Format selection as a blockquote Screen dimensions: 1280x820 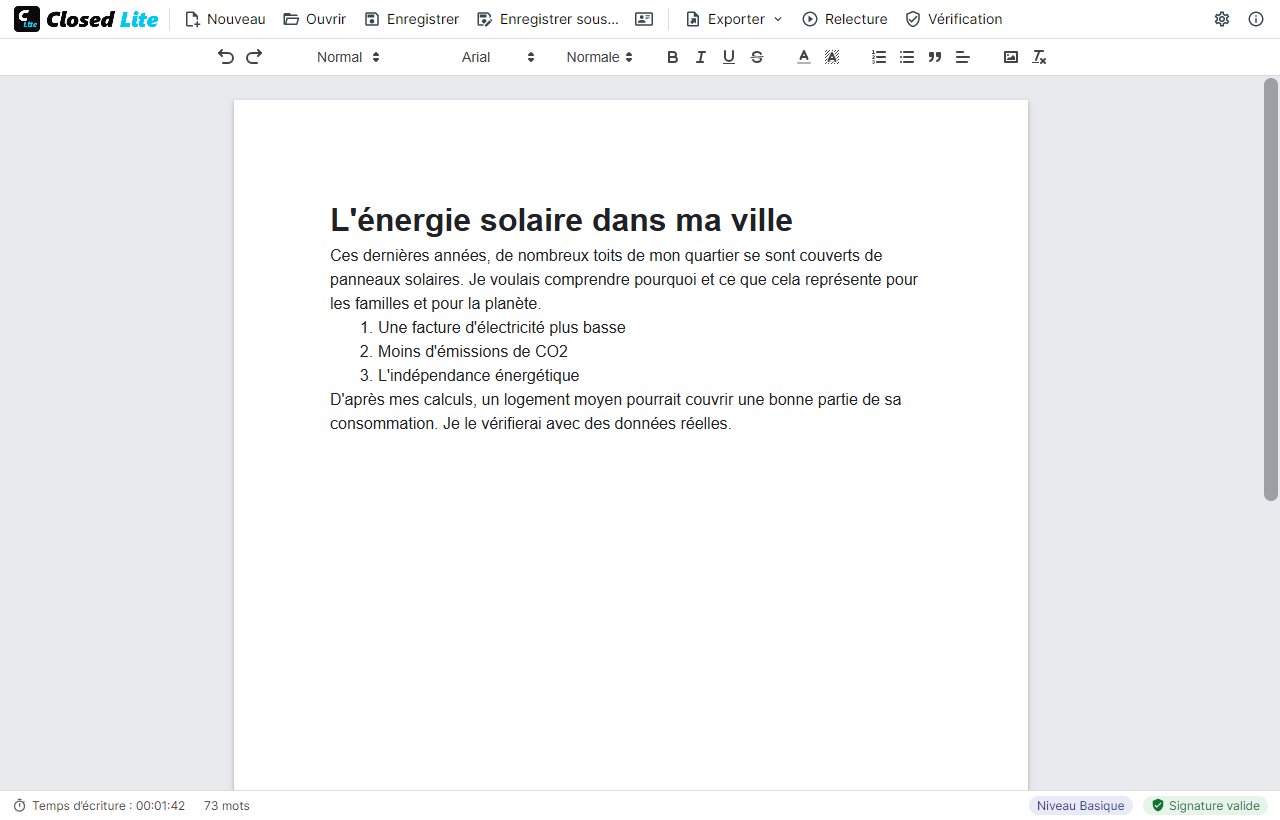[935, 57]
